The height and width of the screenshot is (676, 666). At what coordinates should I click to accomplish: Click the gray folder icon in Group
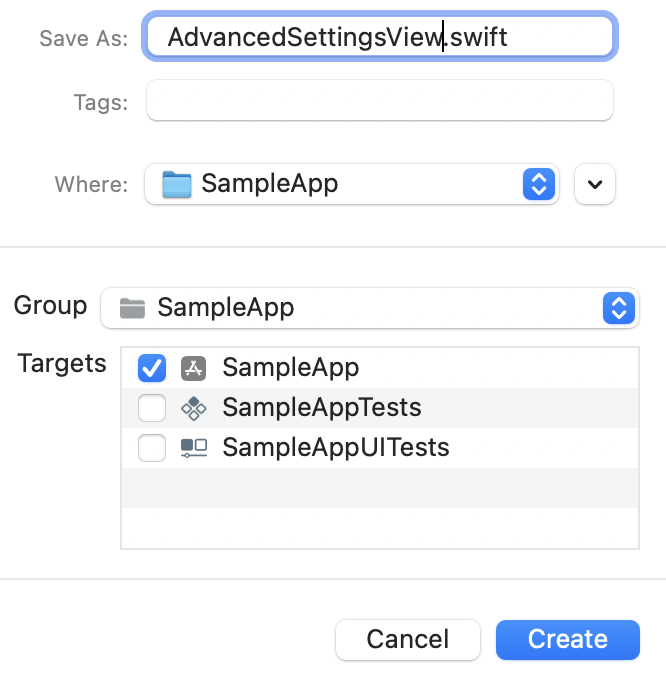point(132,308)
